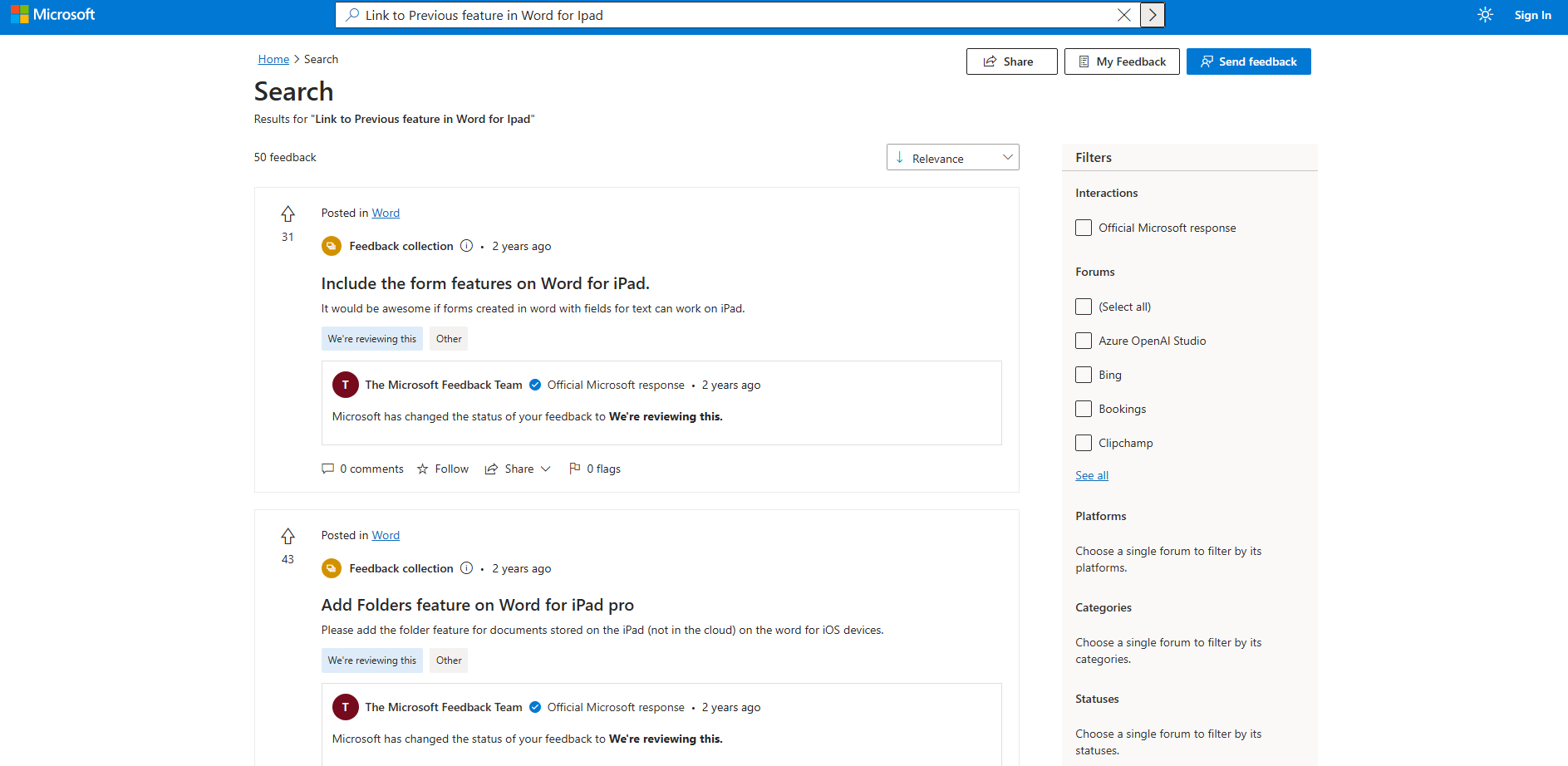Check the Official Microsoft response filter
1568x766 pixels.
point(1084,228)
